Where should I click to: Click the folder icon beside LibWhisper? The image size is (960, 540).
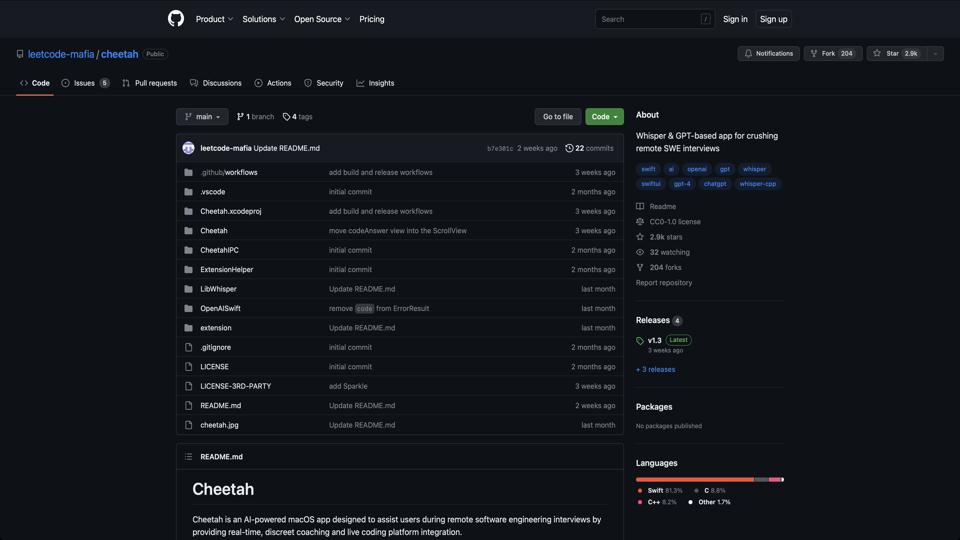click(x=188, y=289)
